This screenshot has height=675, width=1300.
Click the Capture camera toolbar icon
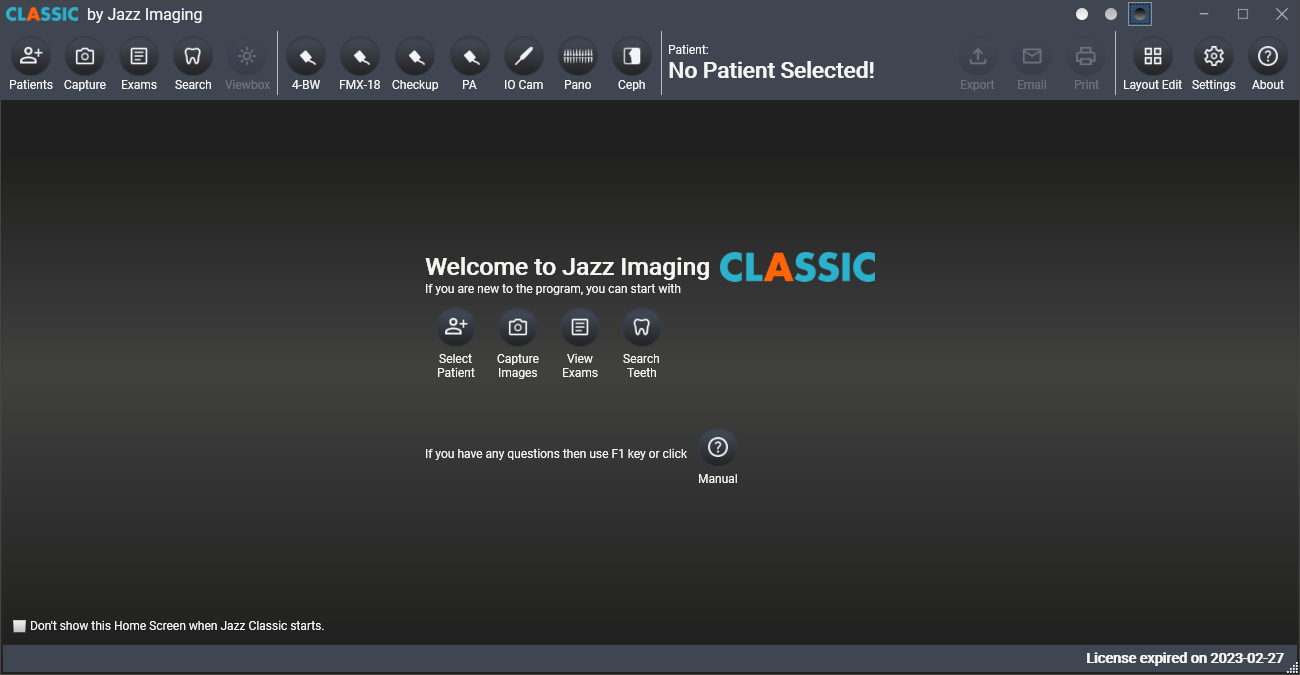[85, 57]
